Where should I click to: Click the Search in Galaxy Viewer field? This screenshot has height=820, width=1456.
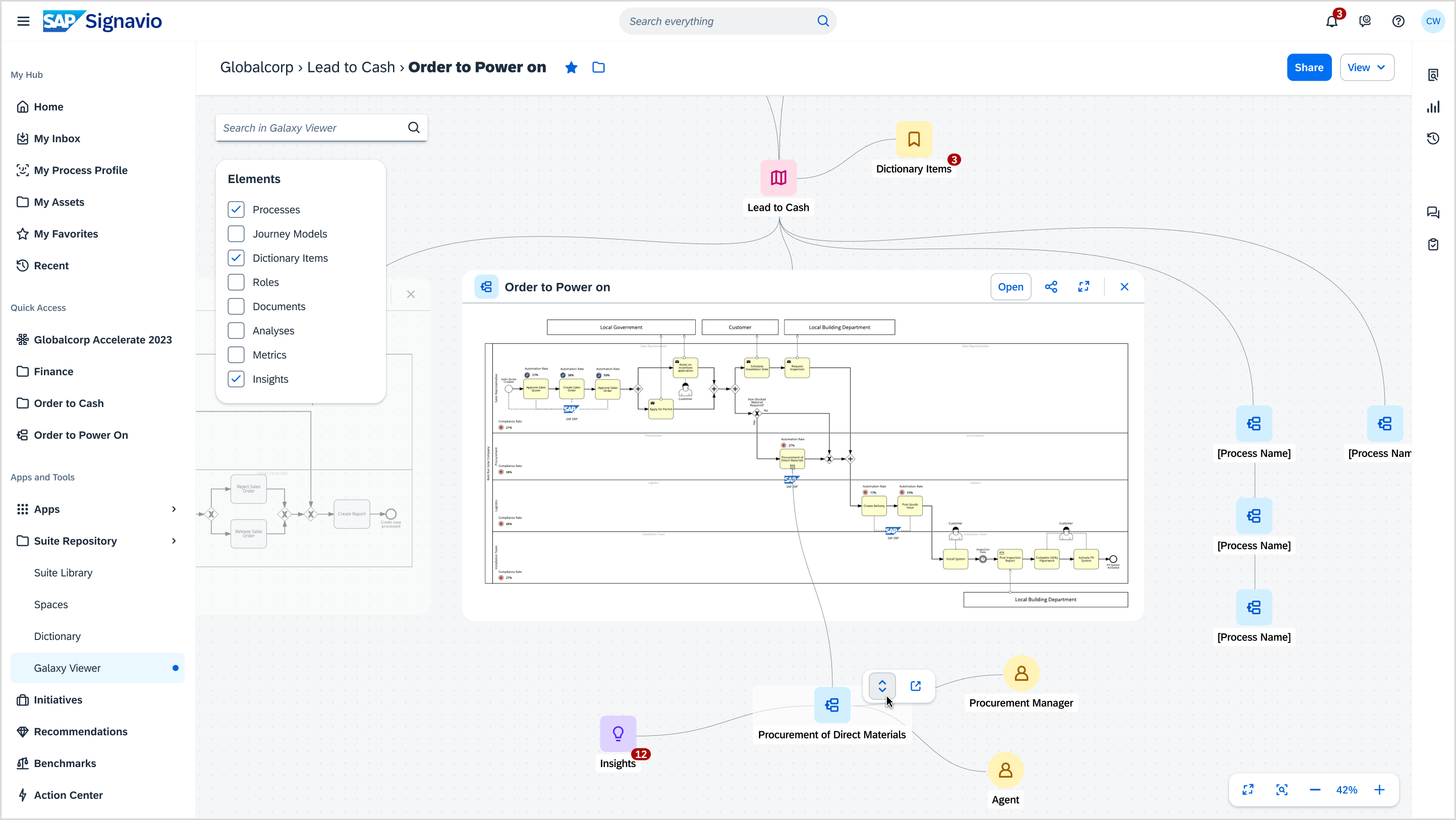tap(321, 128)
